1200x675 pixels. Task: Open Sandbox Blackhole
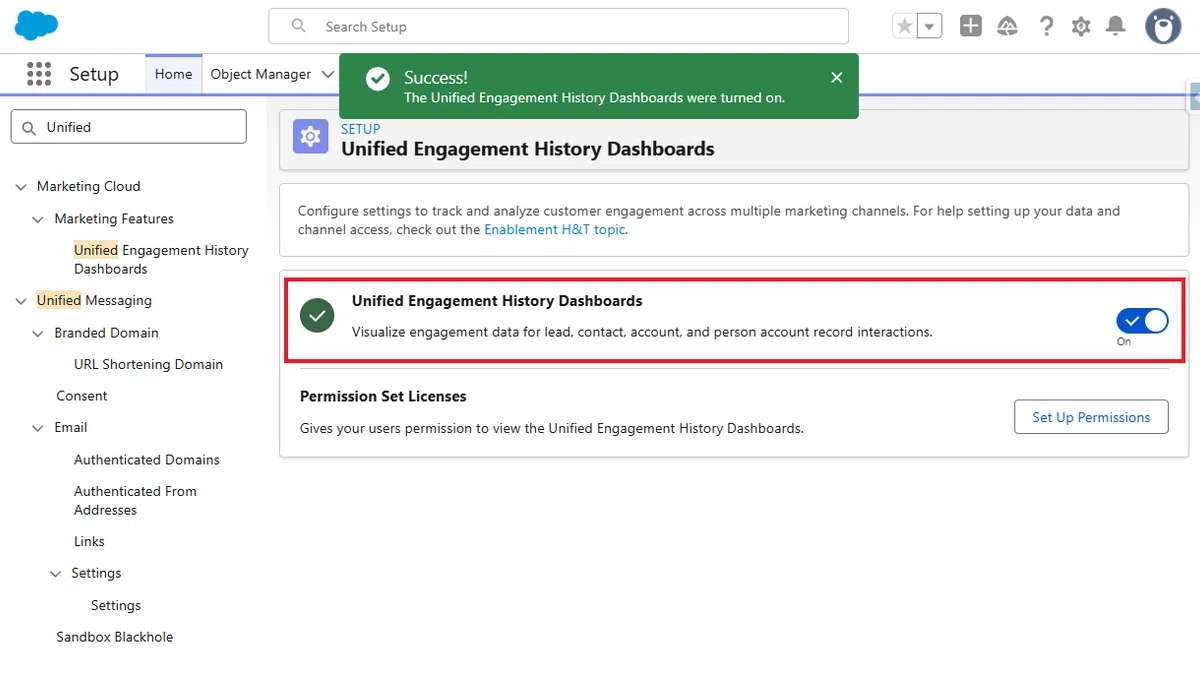pos(115,637)
